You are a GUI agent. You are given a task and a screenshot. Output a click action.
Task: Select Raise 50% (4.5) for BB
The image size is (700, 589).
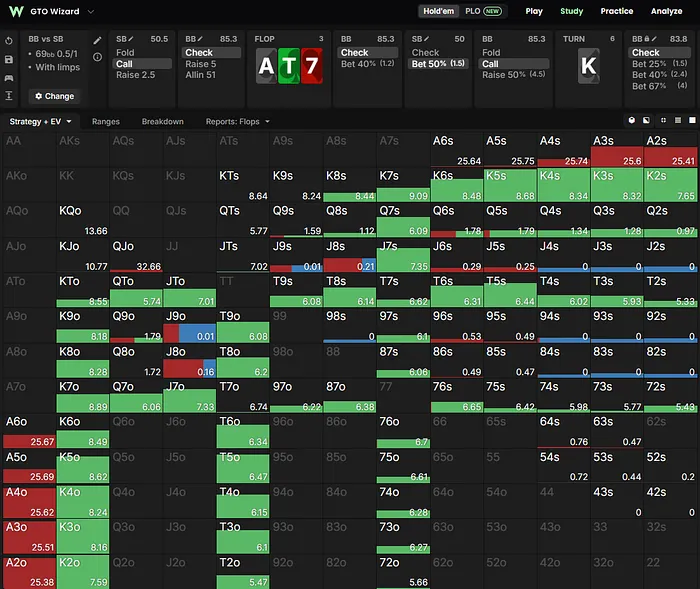(513, 75)
